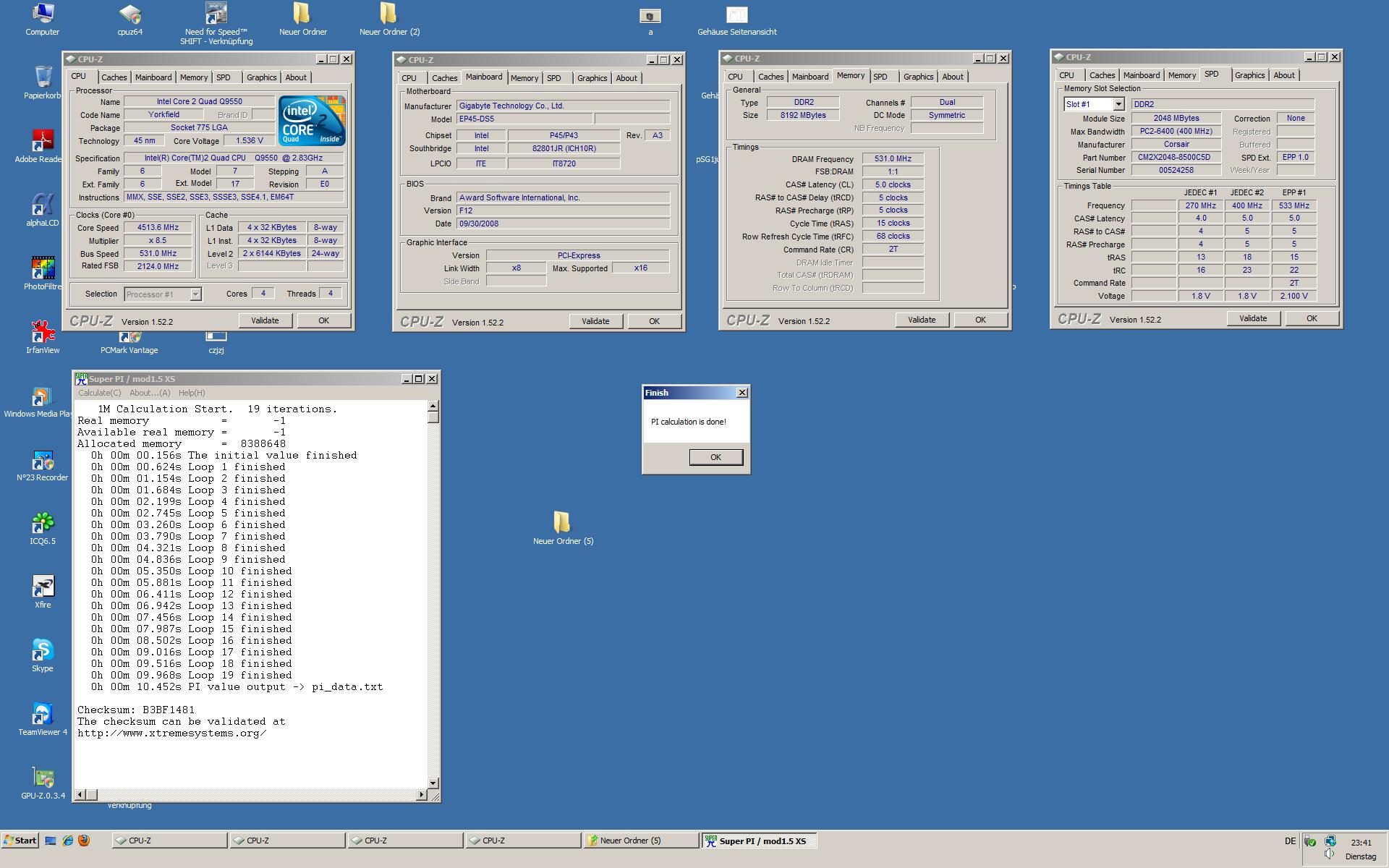Open the Help(H) menu in Super PI

click(x=192, y=393)
